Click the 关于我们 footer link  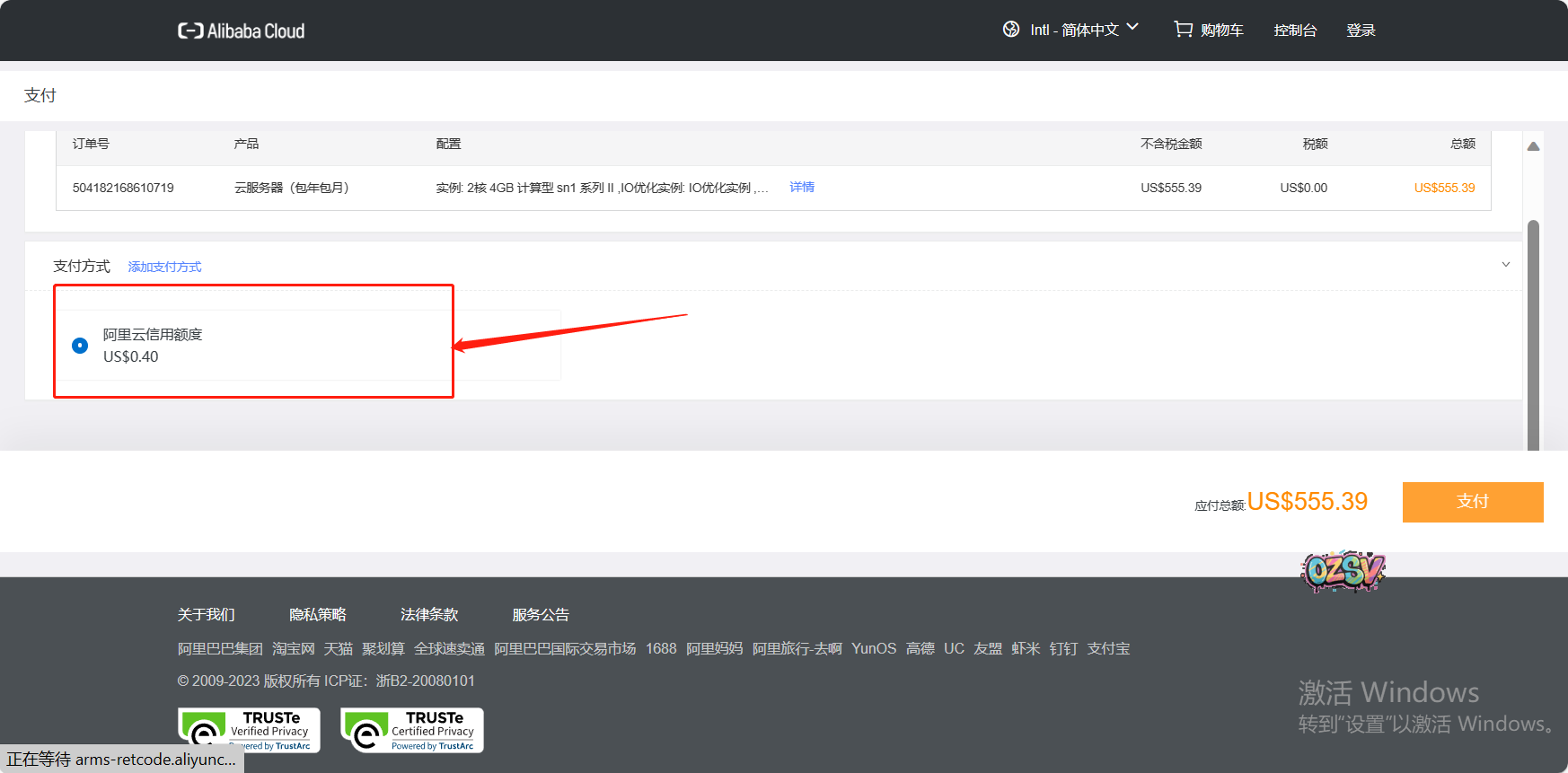coord(206,615)
